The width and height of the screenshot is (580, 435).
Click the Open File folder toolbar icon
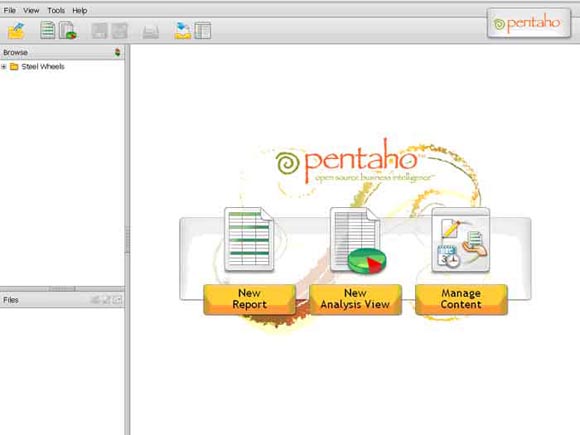click(16, 31)
